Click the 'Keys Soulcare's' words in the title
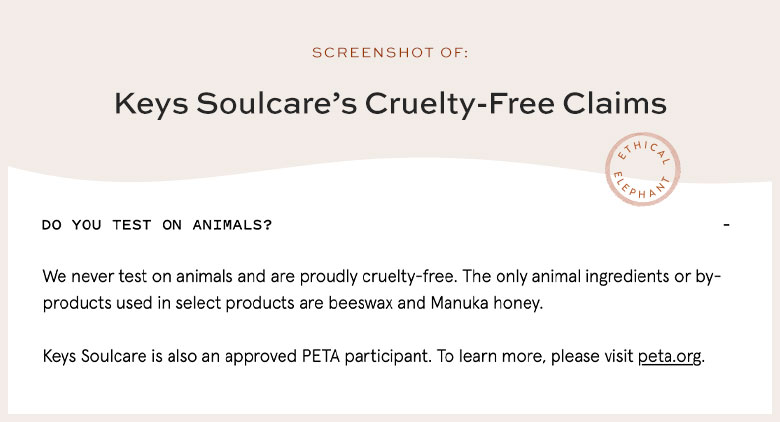Screen dimensions: 780x422 click(x=235, y=105)
